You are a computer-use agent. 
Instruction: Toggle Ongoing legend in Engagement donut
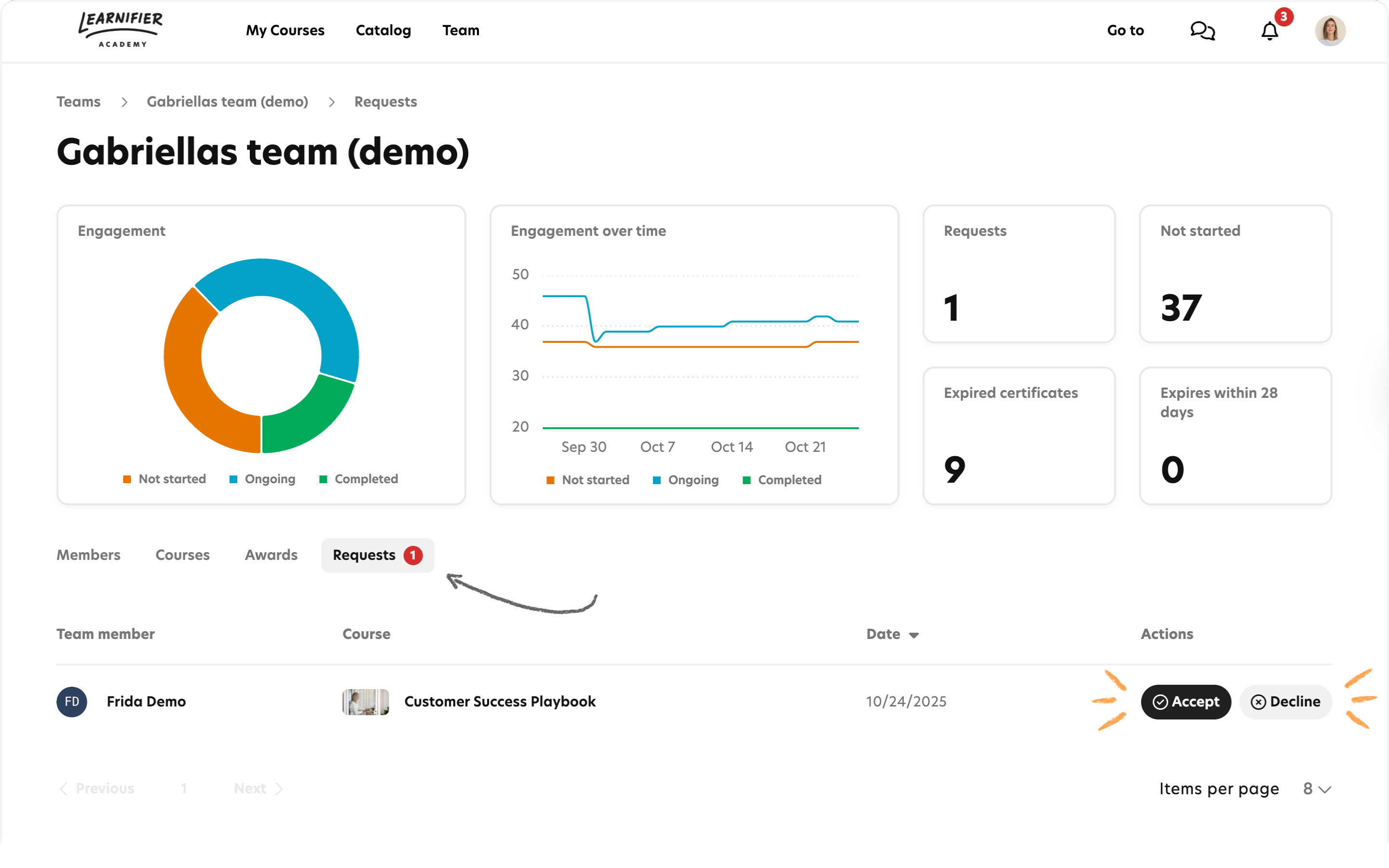click(x=262, y=479)
